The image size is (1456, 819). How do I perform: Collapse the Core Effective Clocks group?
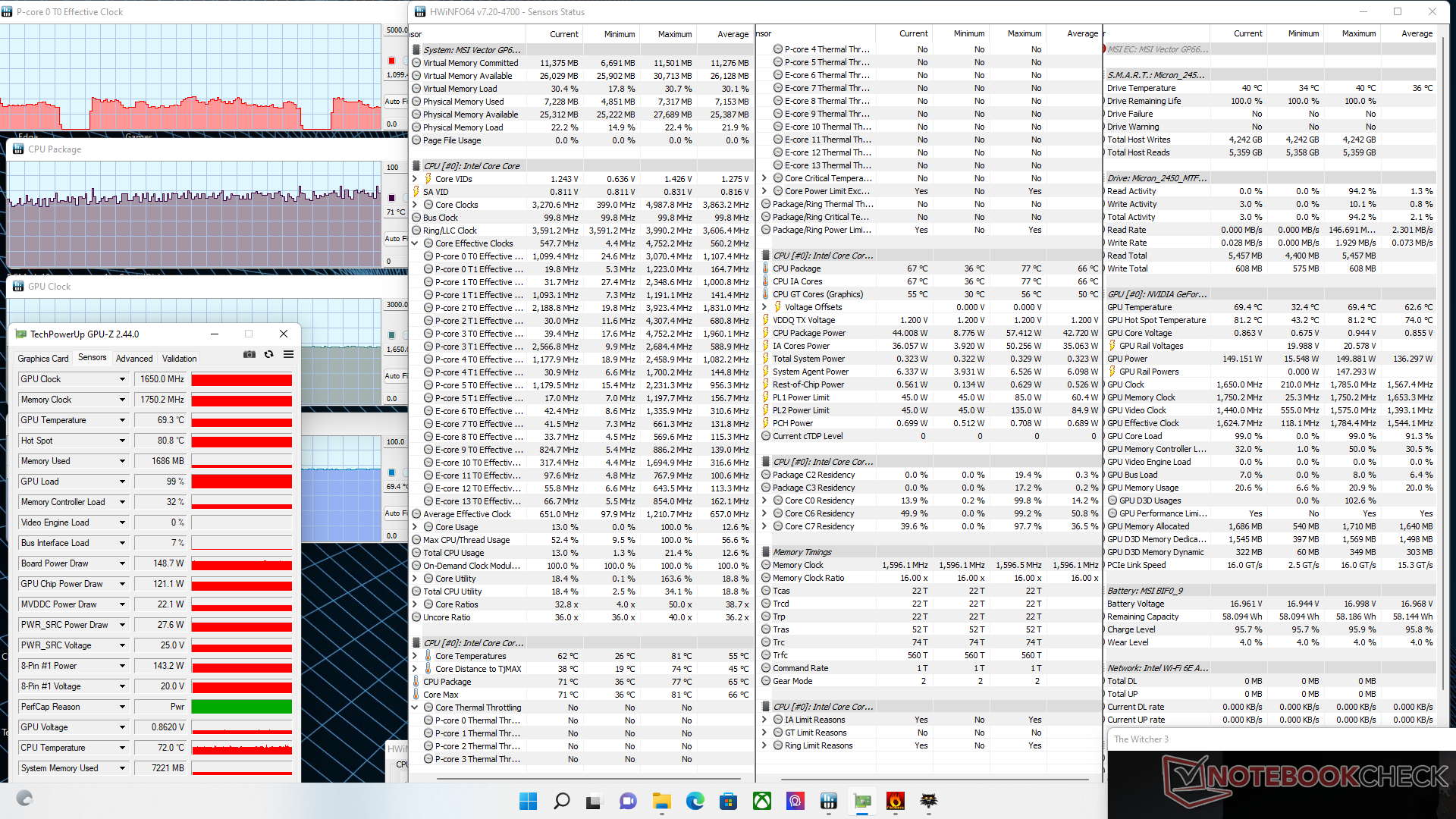415,243
